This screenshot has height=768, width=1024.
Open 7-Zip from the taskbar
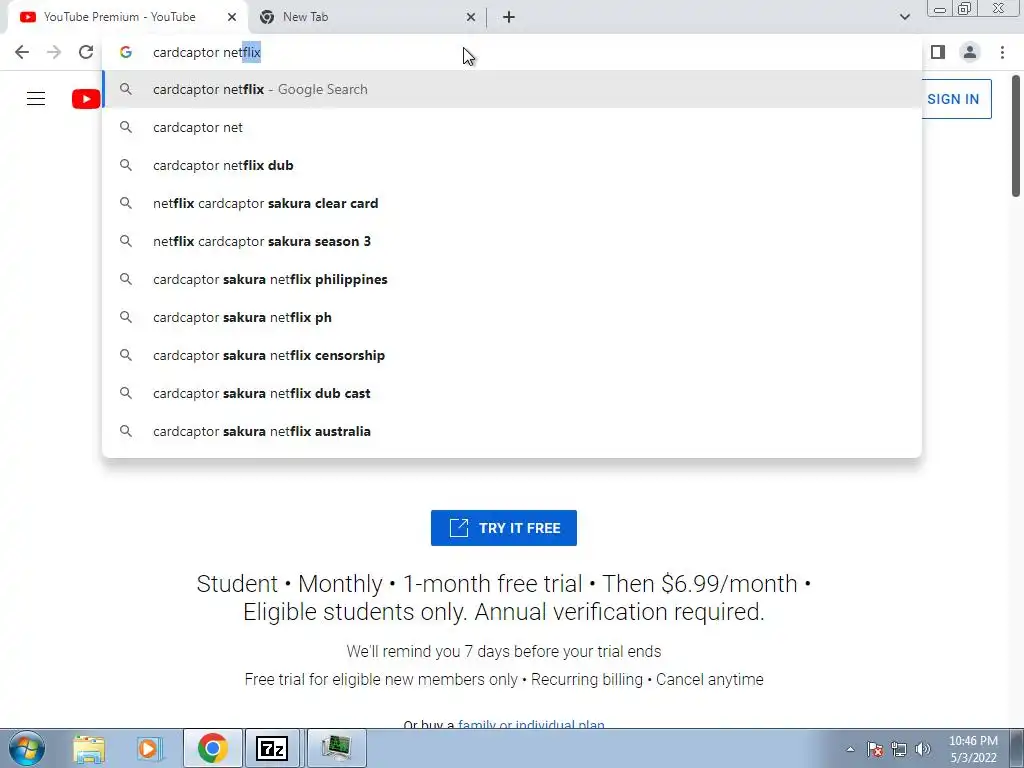coord(272,748)
